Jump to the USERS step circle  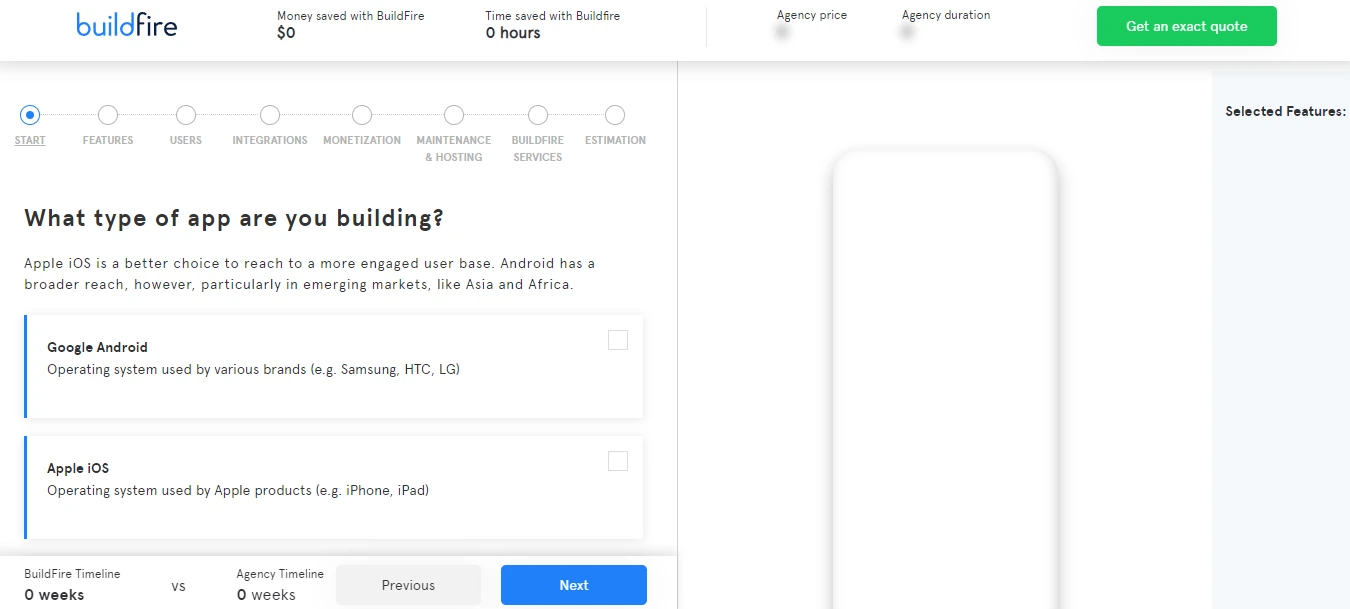(186, 115)
